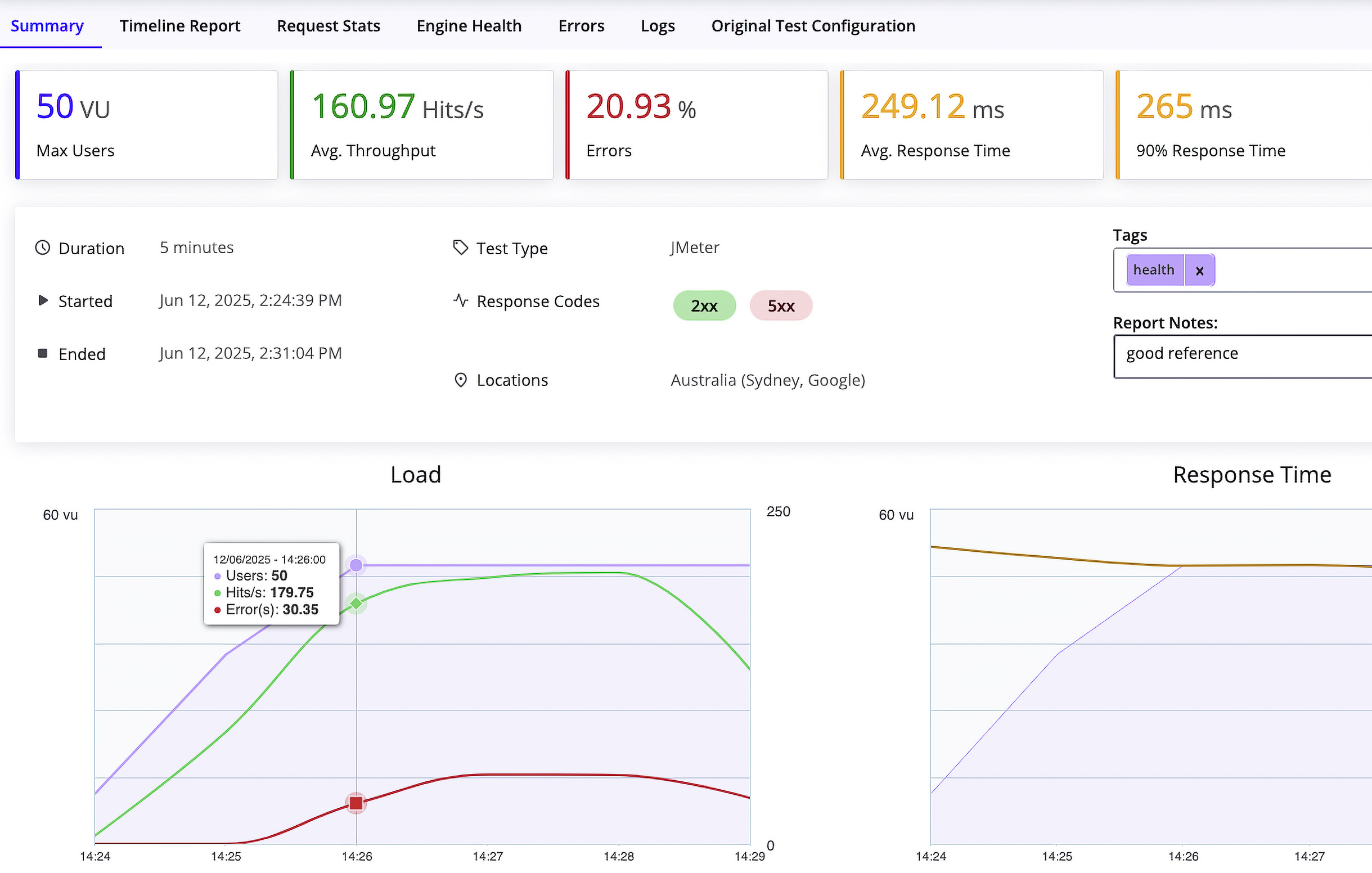This screenshot has height=873, width=1372.
Task: Select the 2xx response code badge
Action: pos(704,305)
